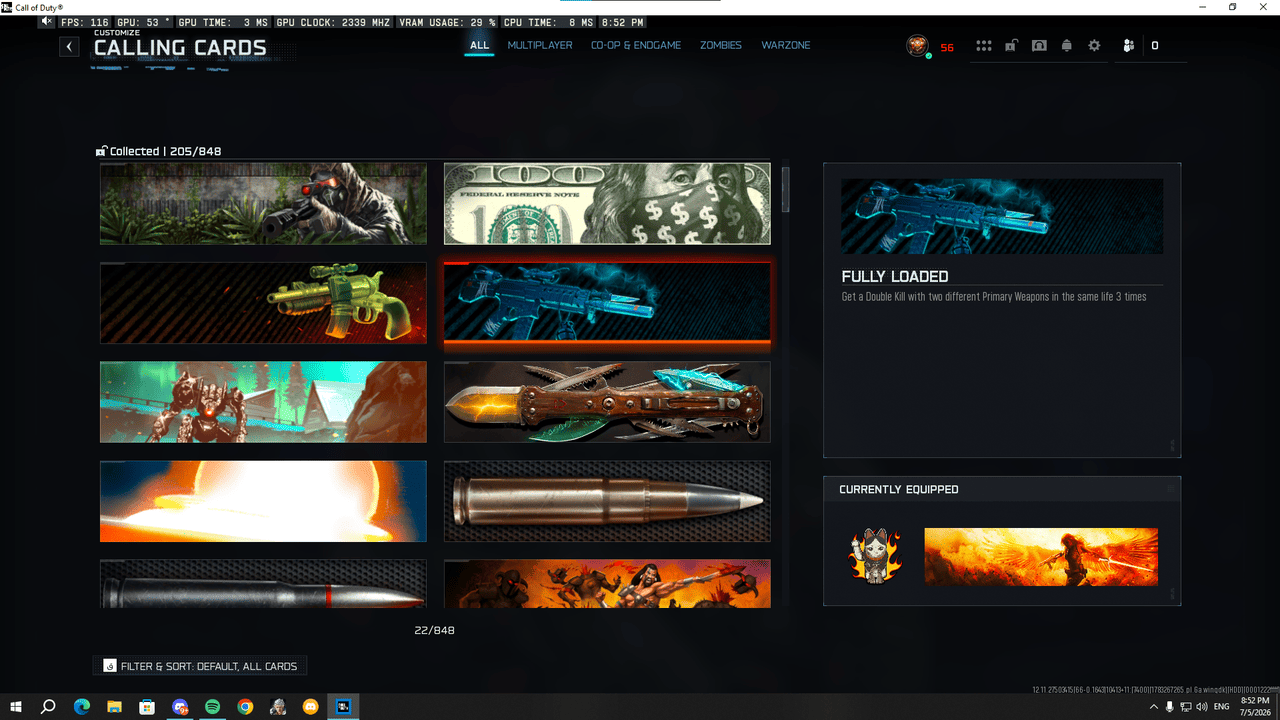The image size is (1280, 720).
Task: Click the calling cards list scrollbar
Action: click(786, 189)
